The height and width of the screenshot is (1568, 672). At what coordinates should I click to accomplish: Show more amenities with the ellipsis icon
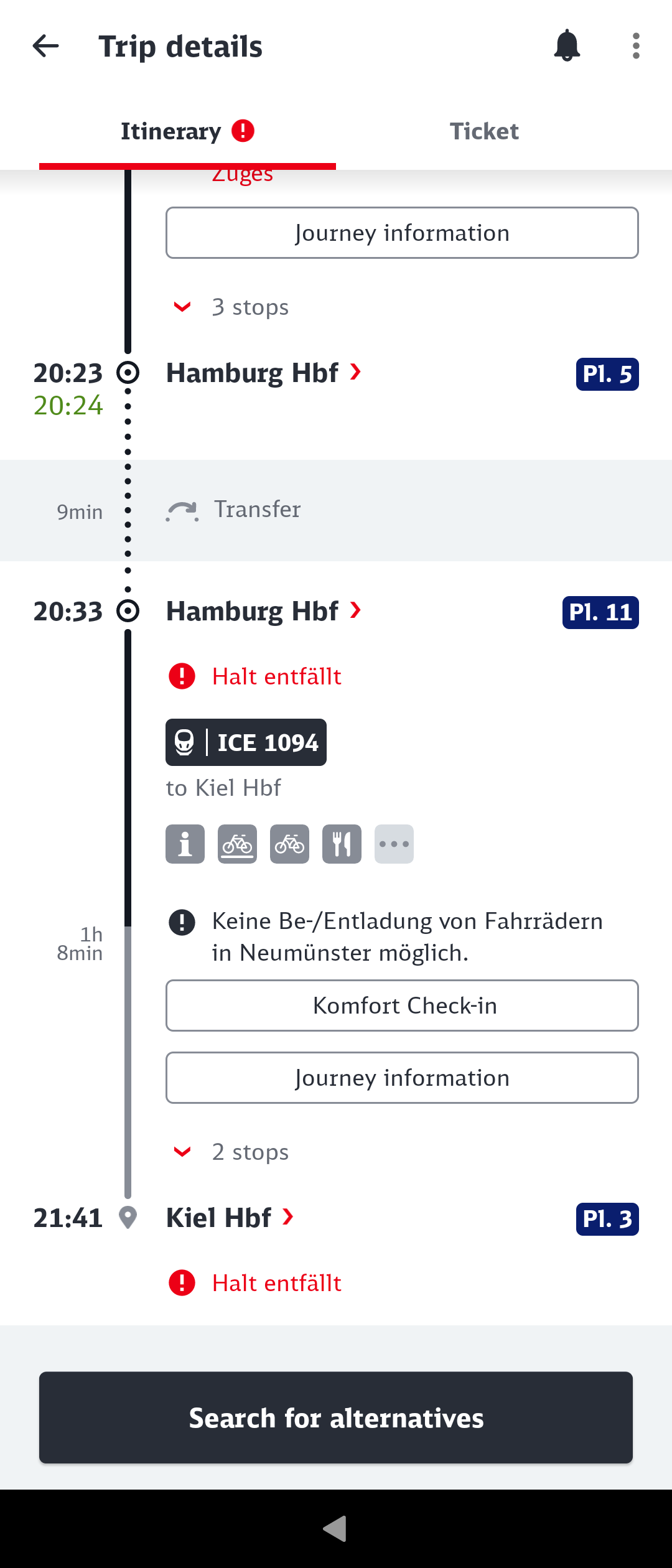click(x=394, y=844)
